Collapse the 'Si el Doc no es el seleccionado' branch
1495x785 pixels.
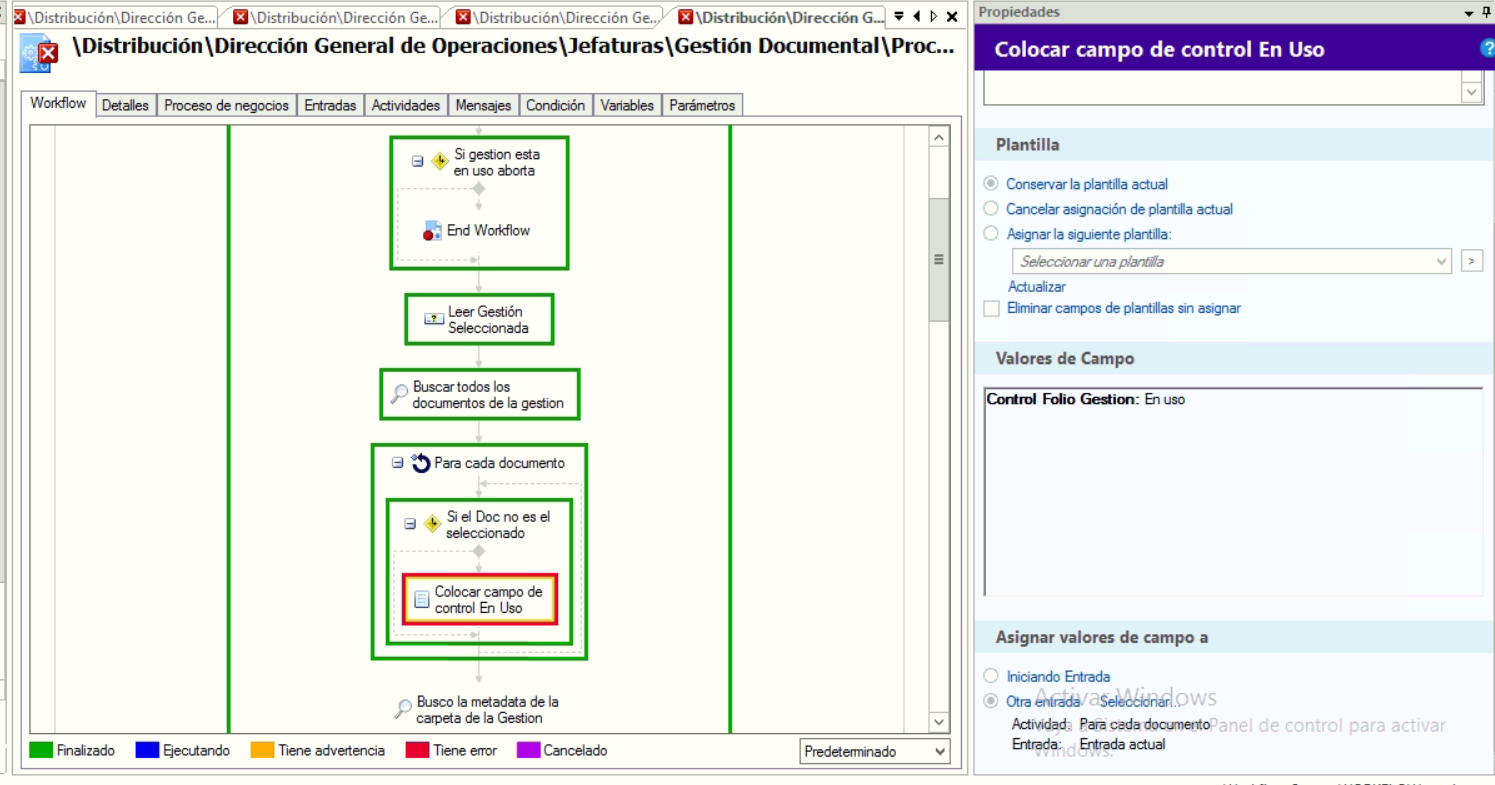[x=410, y=524]
